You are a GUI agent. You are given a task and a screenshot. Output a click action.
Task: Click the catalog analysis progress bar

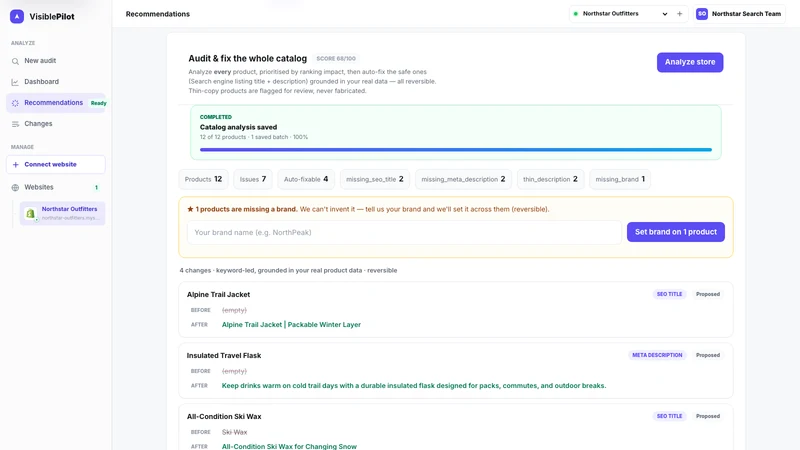click(x=456, y=150)
